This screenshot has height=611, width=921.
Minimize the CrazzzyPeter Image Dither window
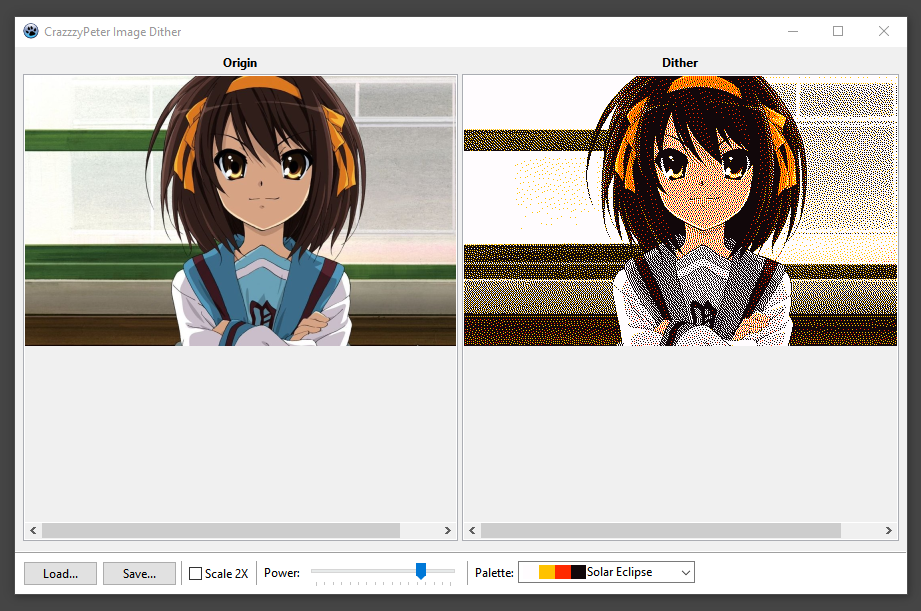coord(793,31)
